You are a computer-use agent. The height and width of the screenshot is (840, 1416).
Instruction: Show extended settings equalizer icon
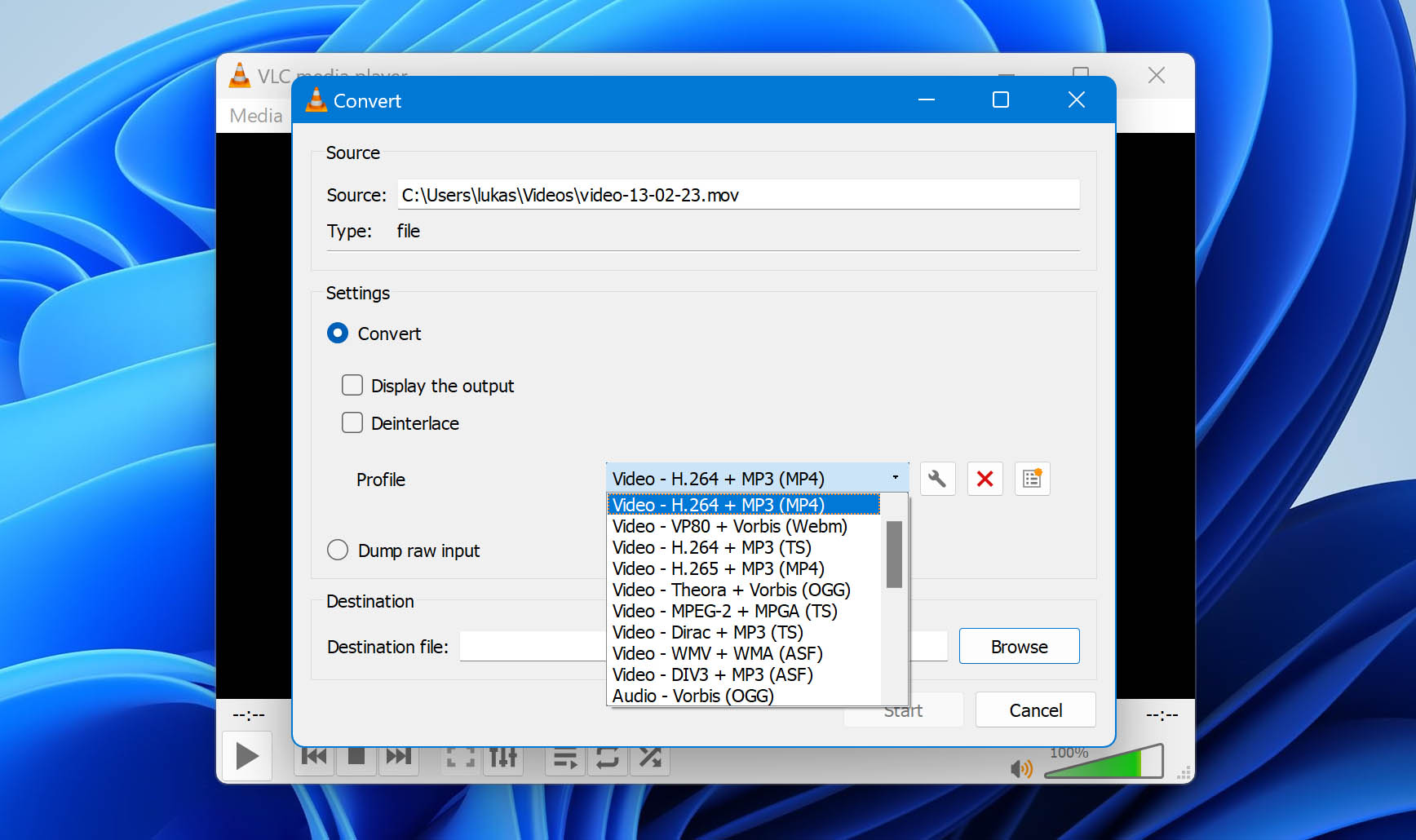click(x=503, y=758)
